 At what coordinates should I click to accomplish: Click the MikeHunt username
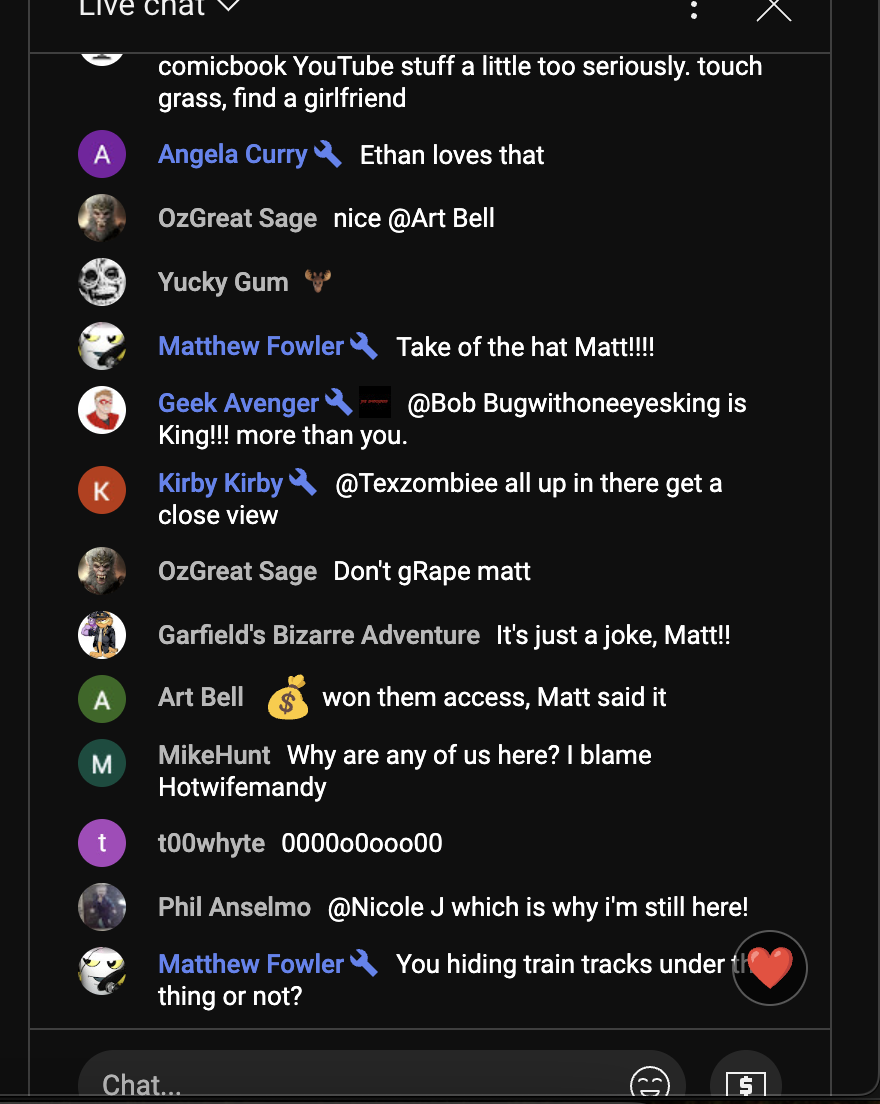214,755
